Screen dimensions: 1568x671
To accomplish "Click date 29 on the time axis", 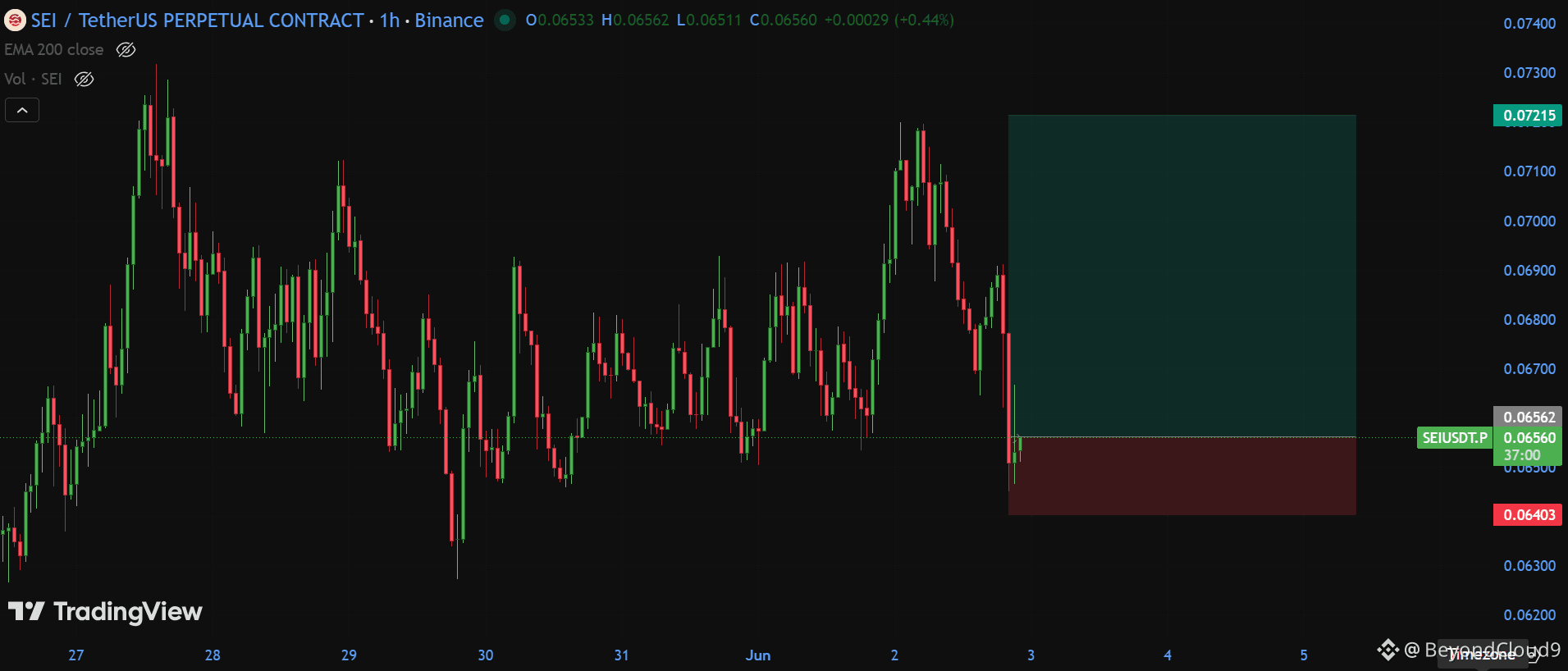I will 349,655.
